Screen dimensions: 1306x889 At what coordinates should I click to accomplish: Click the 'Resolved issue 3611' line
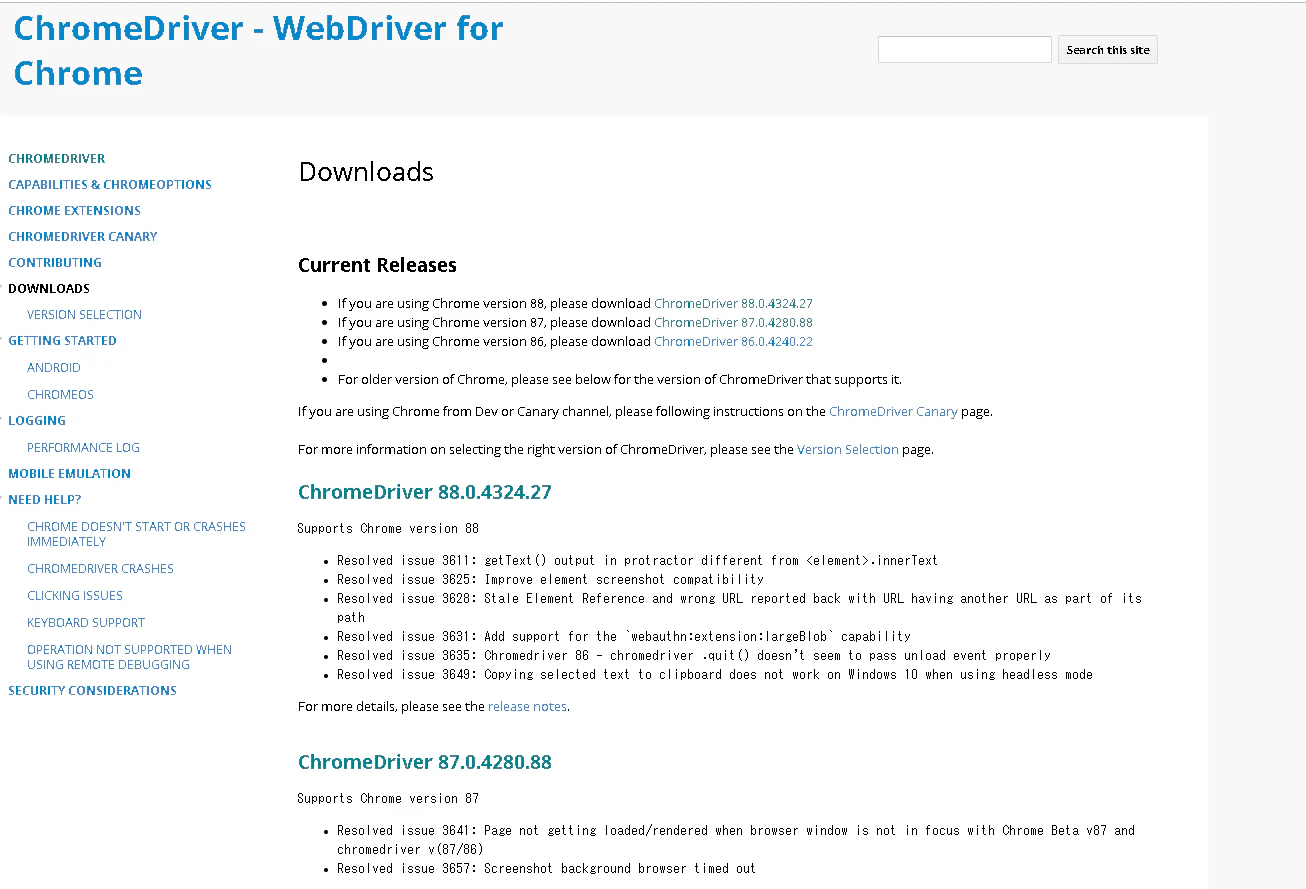point(637,560)
